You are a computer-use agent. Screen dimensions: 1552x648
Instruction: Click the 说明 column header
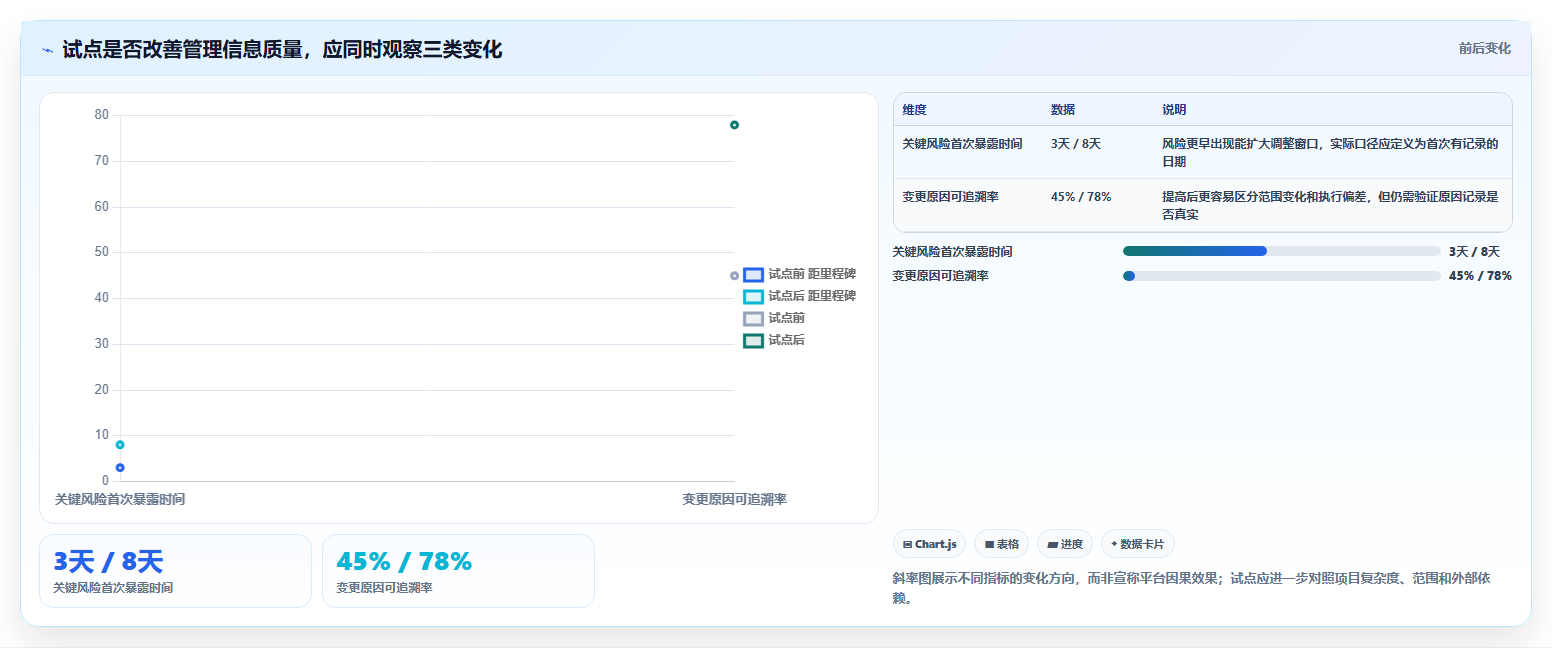pos(1173,109)
